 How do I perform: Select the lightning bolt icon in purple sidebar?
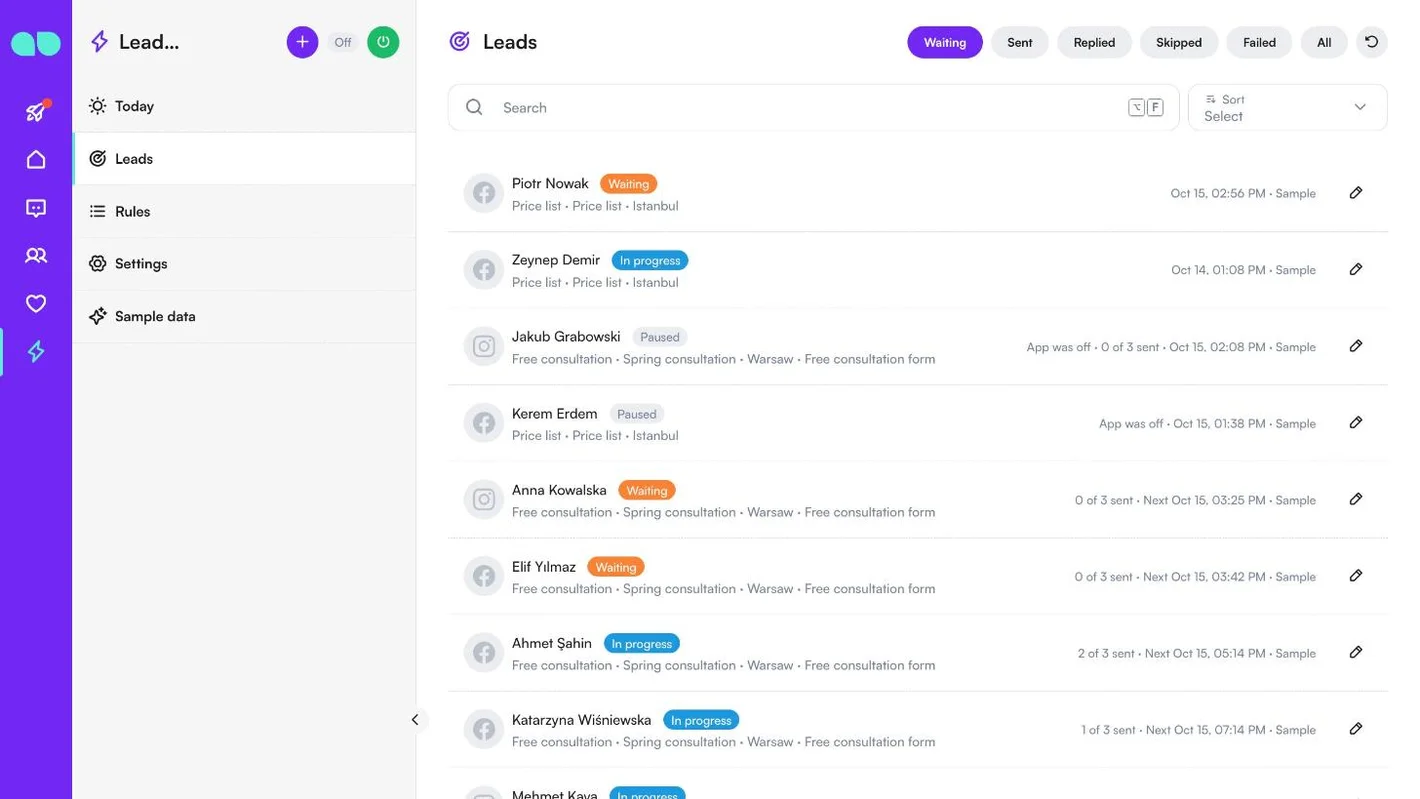(x=36, y=352)
